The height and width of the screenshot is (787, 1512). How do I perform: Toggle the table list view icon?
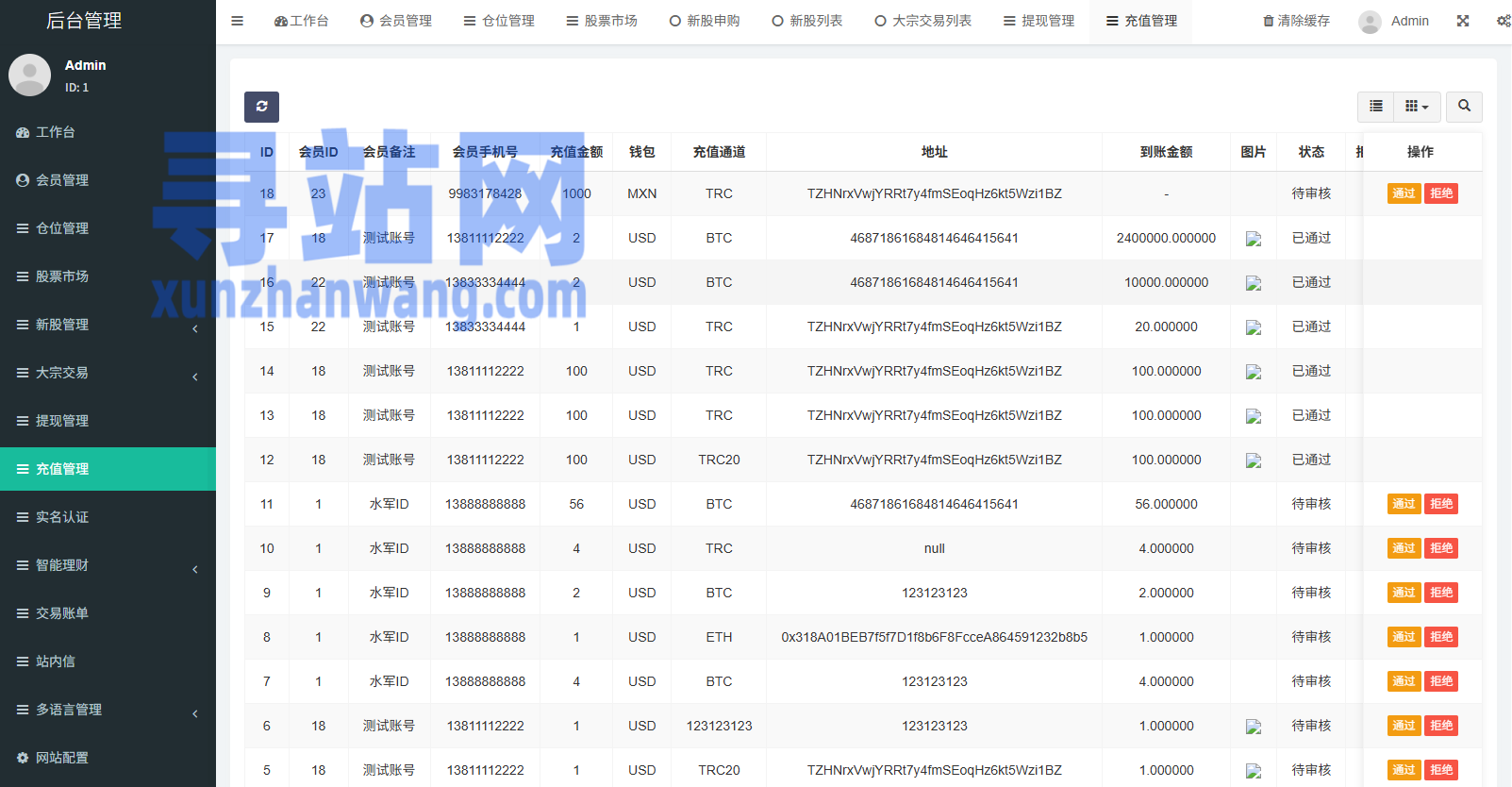click(1376, 107)
